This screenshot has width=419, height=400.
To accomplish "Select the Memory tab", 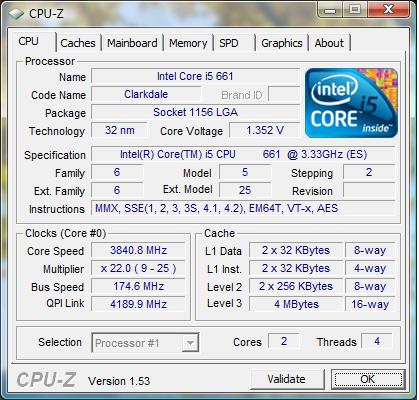I will click(x=188, y=43).
